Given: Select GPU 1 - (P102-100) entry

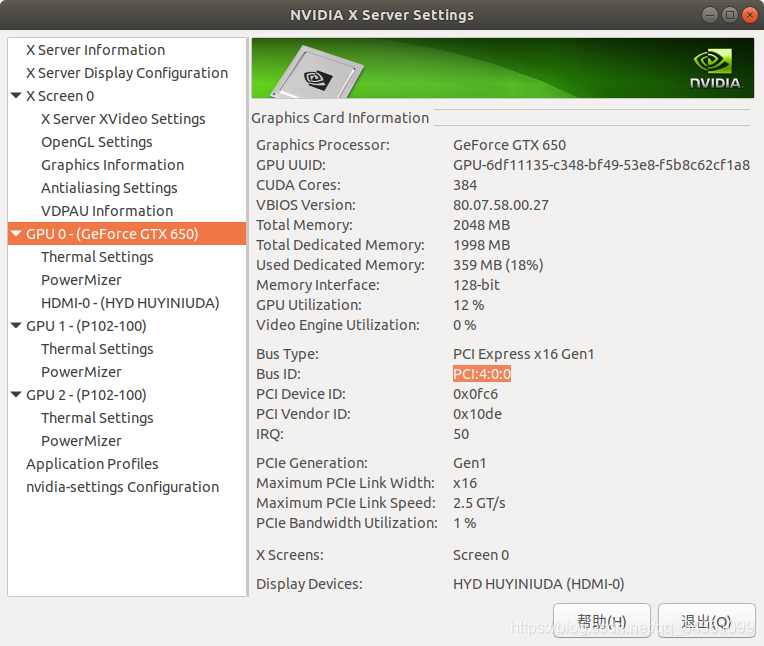Looking at the screenshot, I should [86, 326].
